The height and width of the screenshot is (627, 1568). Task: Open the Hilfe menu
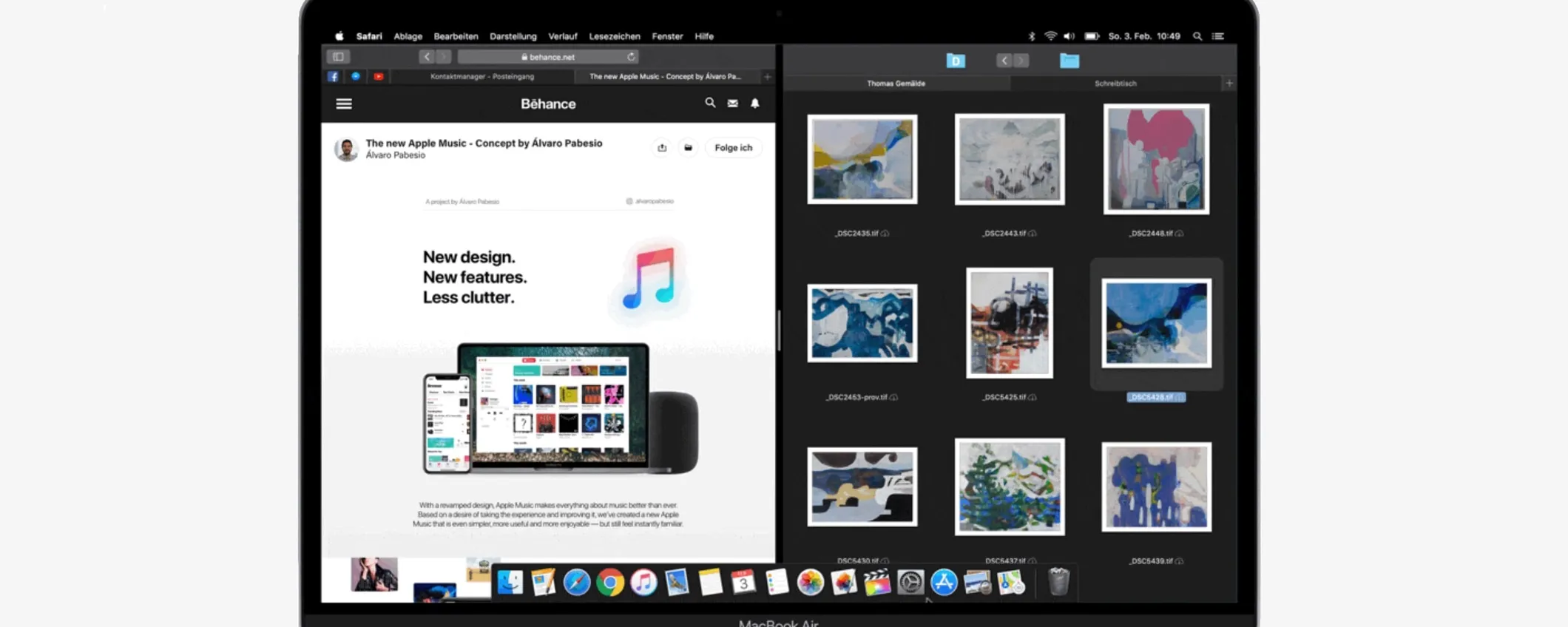[x=704, y=36]
